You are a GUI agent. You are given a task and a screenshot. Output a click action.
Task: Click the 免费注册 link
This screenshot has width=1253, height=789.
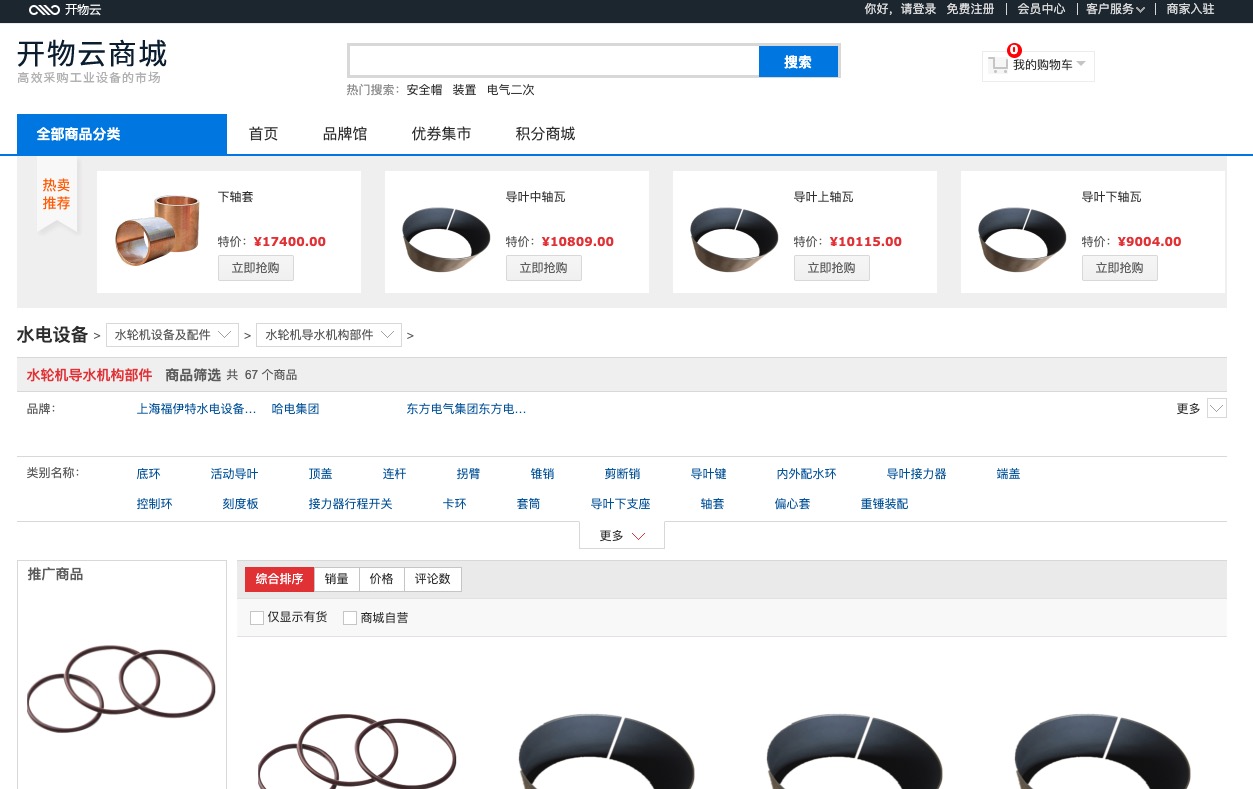(x=970, y=9)
